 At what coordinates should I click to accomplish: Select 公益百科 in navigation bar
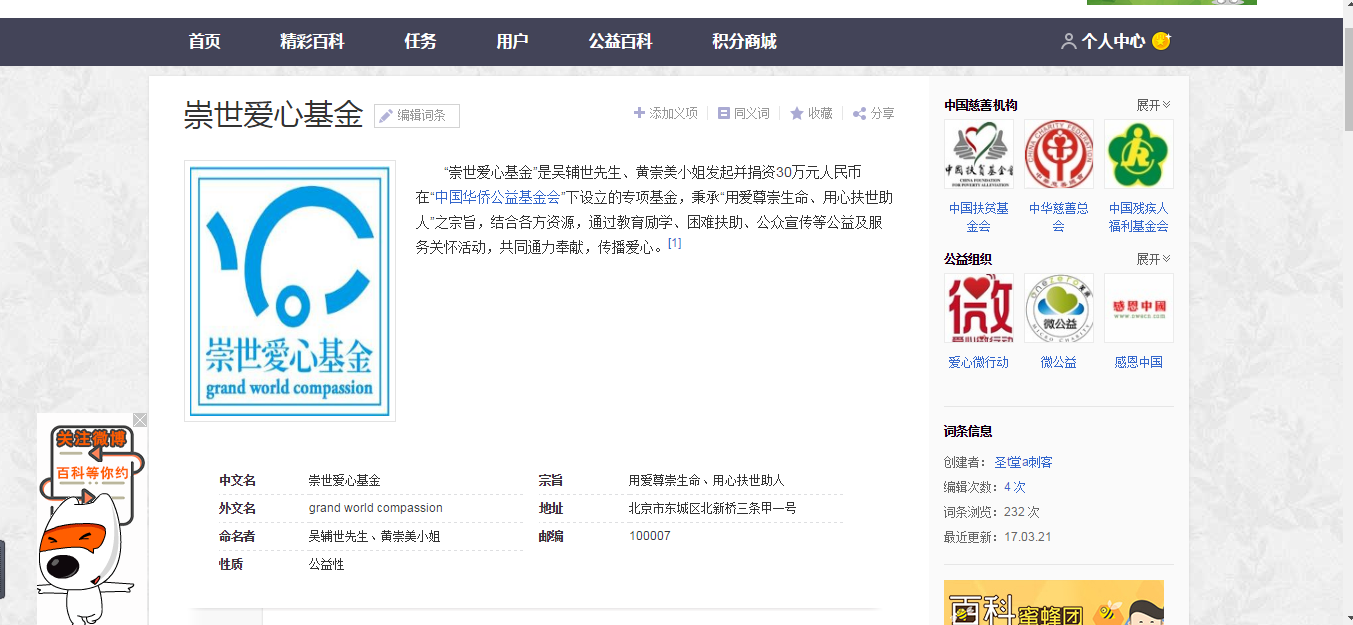point(620,41)
